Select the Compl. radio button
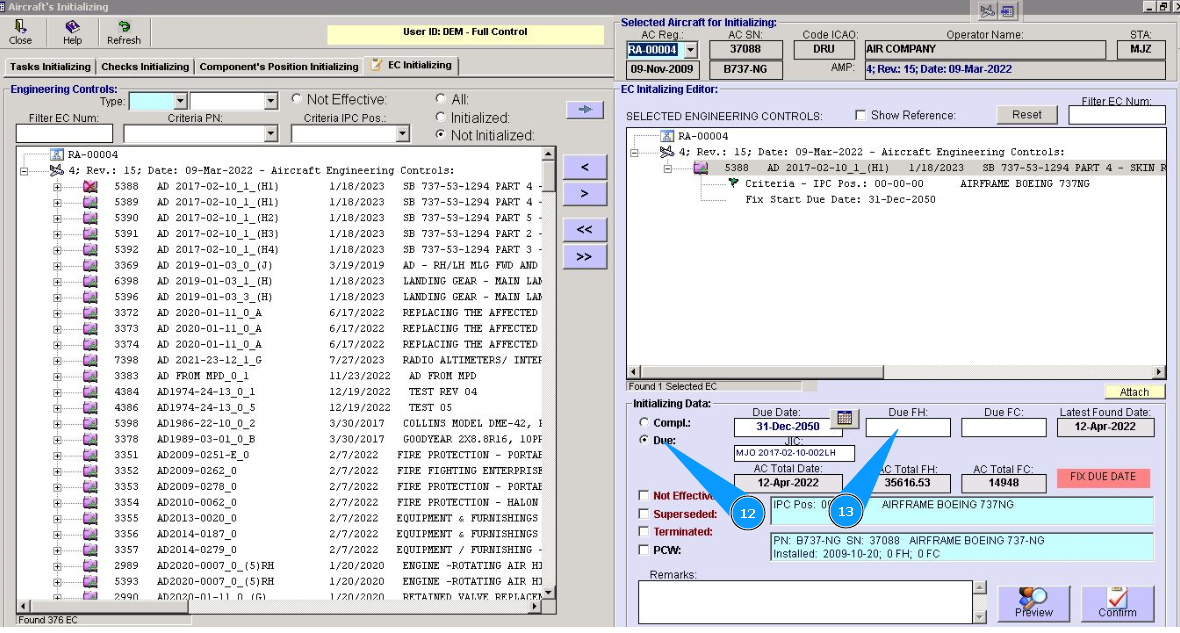 click(x=645, y=422)
